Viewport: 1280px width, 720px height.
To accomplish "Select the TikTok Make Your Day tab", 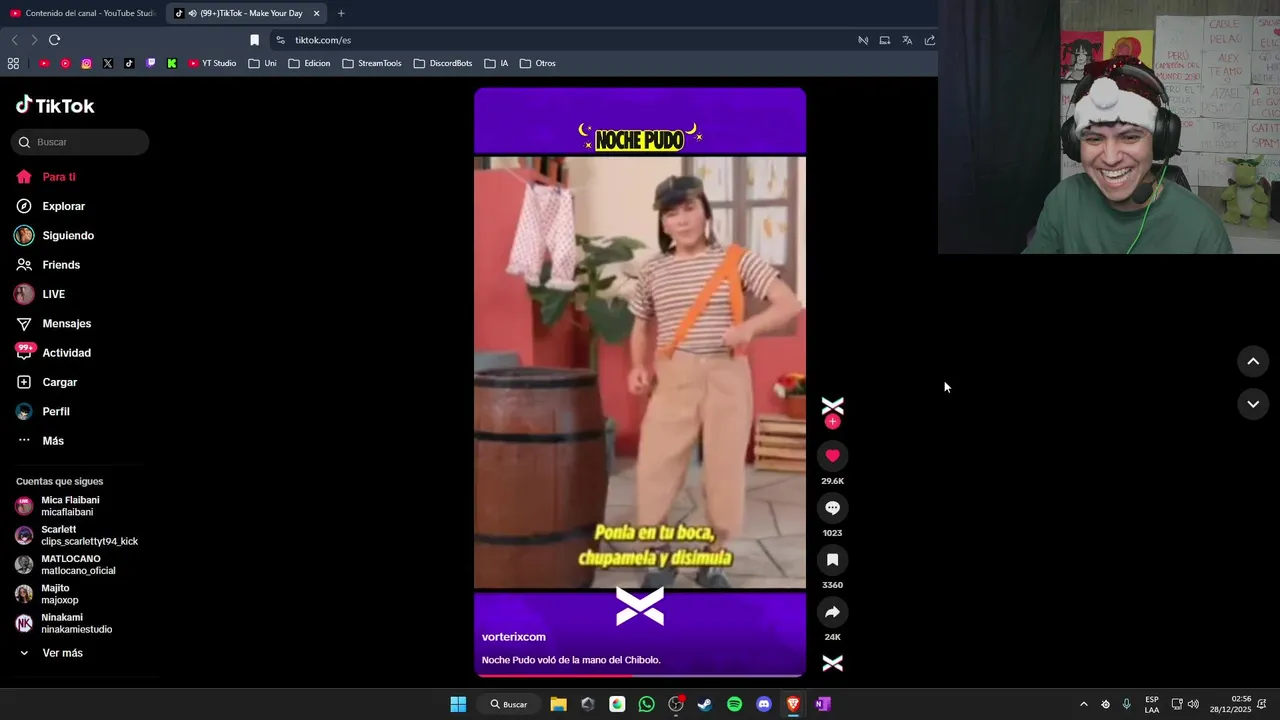I will [247, 13].
